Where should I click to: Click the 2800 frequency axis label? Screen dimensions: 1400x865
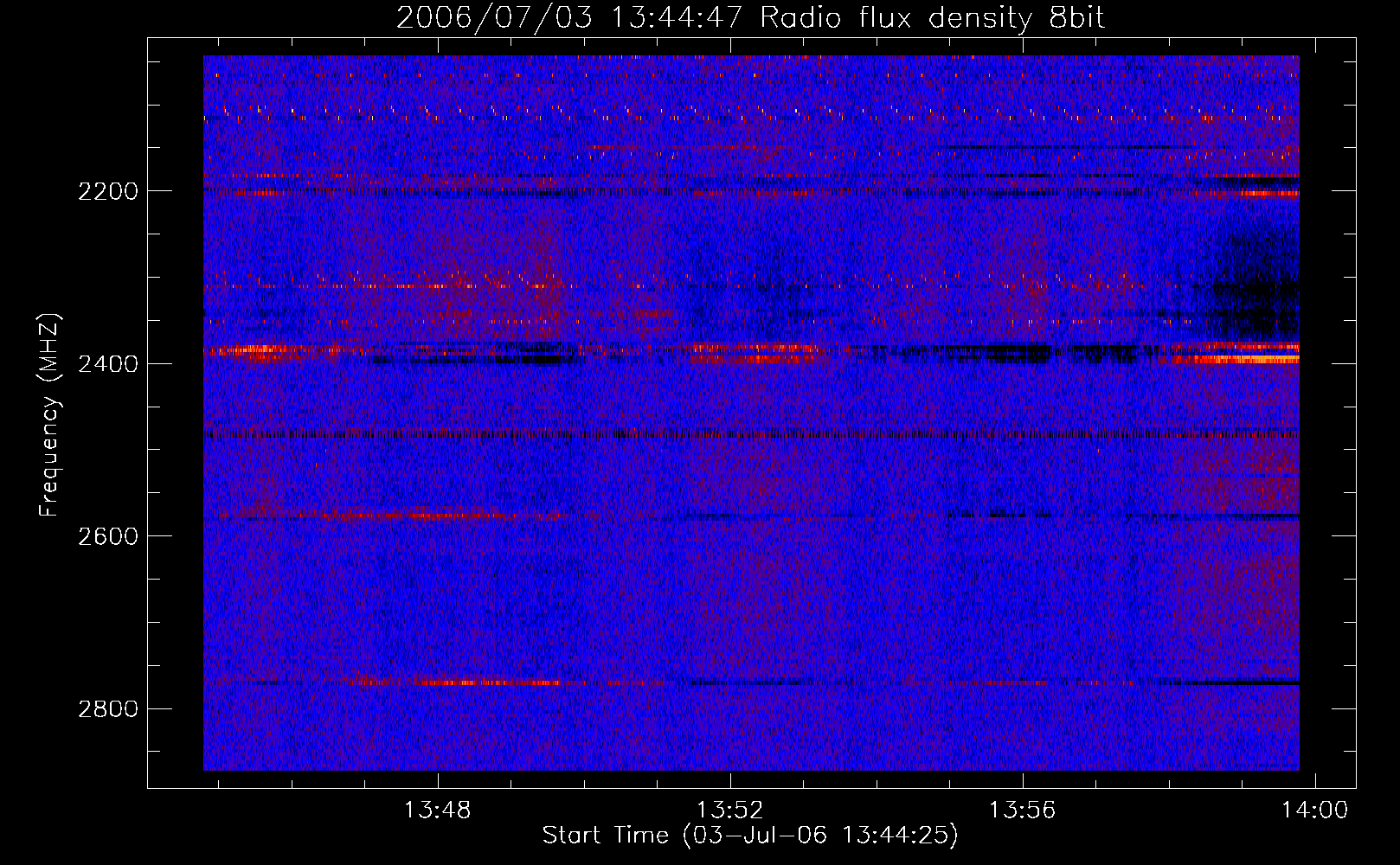(x=108, y=709)
